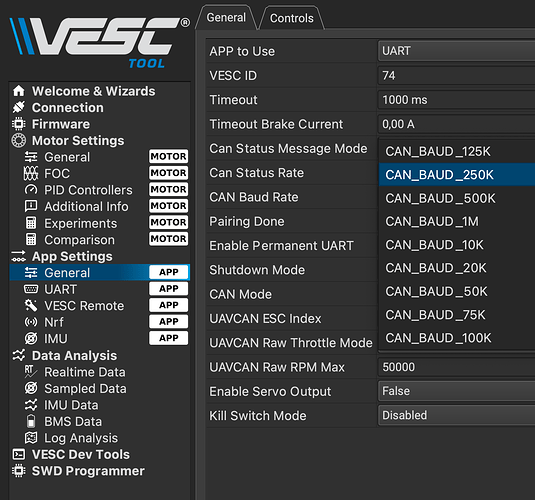Click the VESC Dev Tools terminal icon
Image resolution: width=535 pixels, height=500 pixels.
click(x=18, y=454)
